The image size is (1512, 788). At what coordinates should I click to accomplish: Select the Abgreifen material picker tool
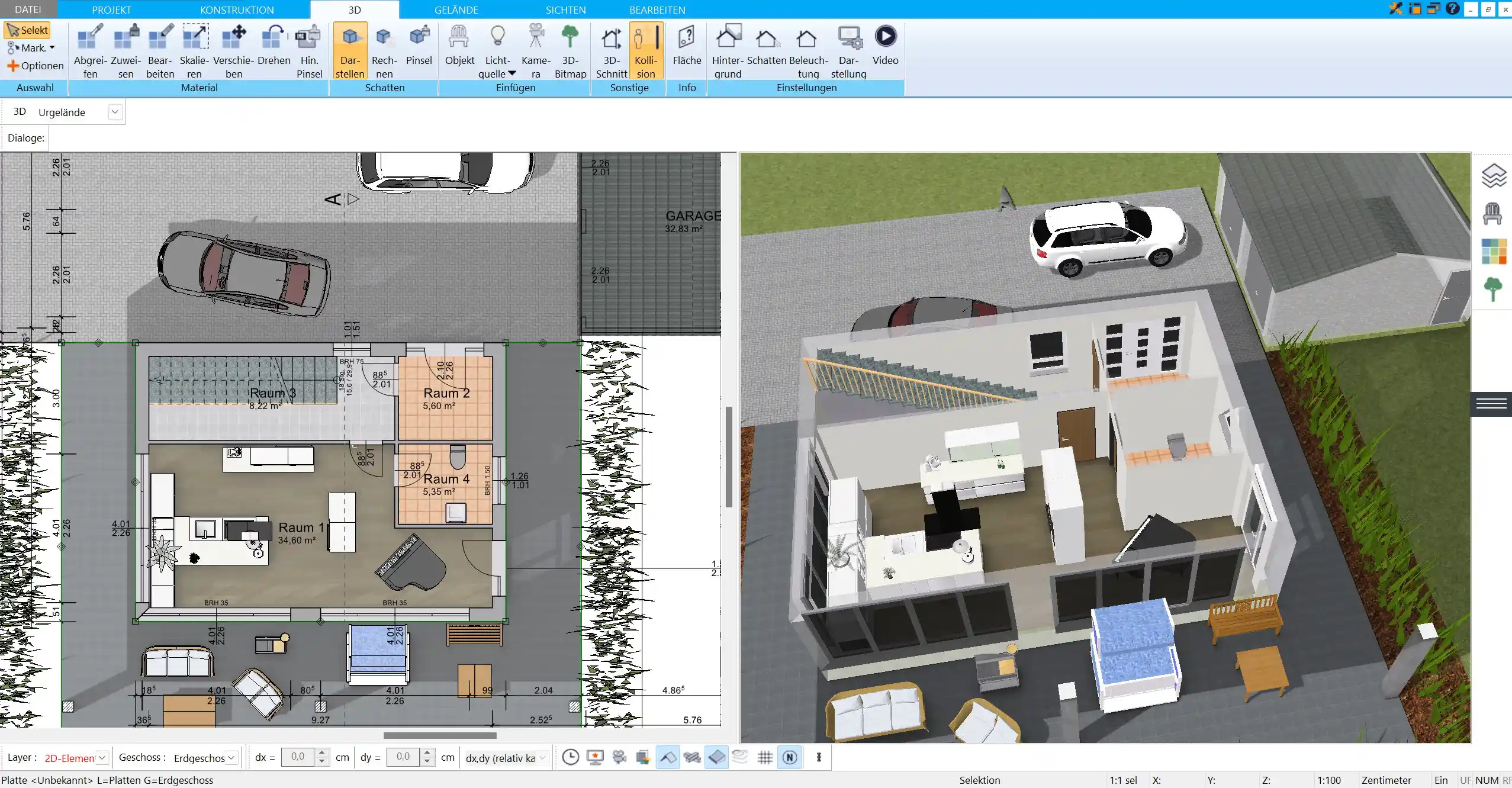click(x=90, y=51)
